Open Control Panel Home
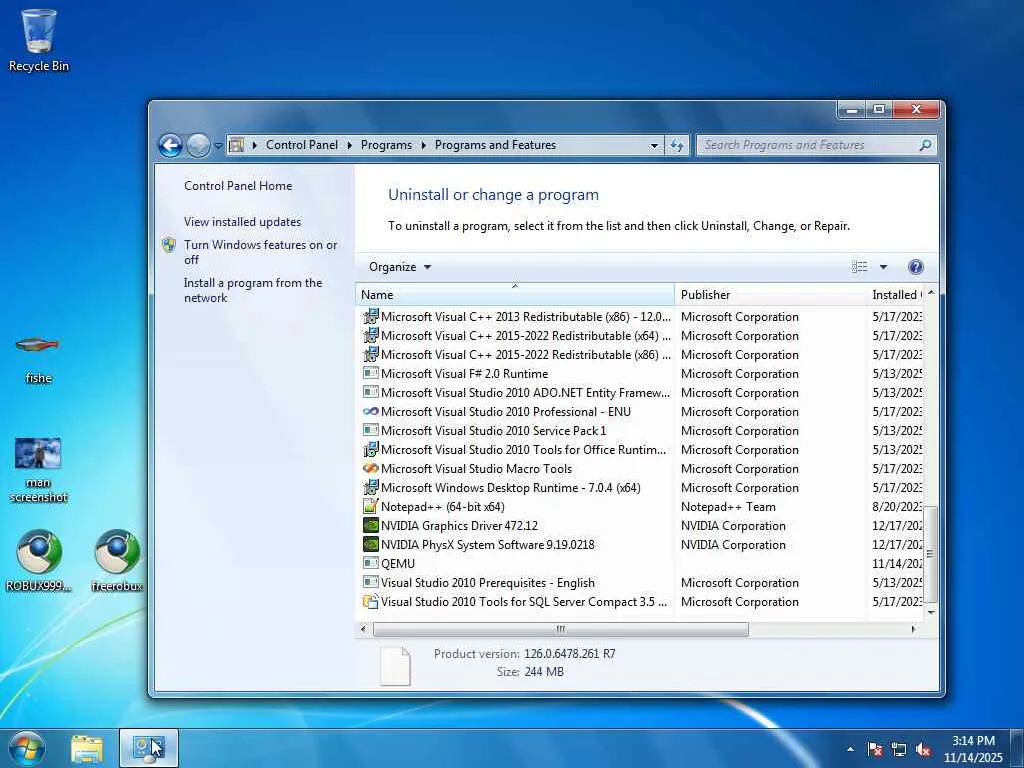 [238, 185]
